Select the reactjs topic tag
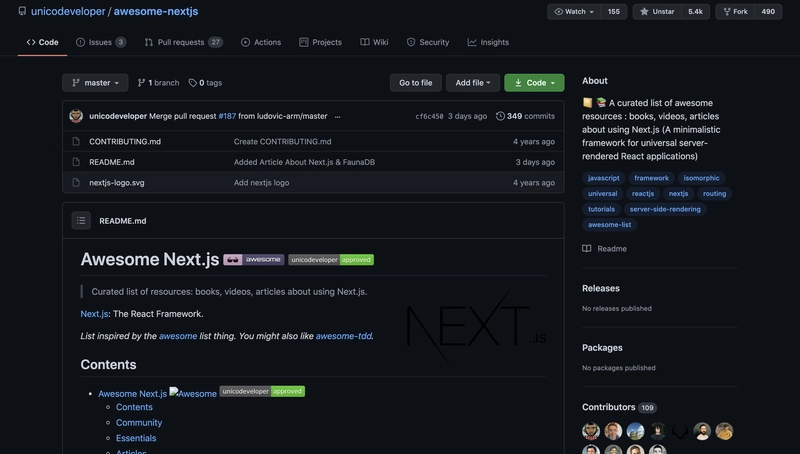Viewport: 800px width, 454px height. pyautogui.click(x=643, y=193)
